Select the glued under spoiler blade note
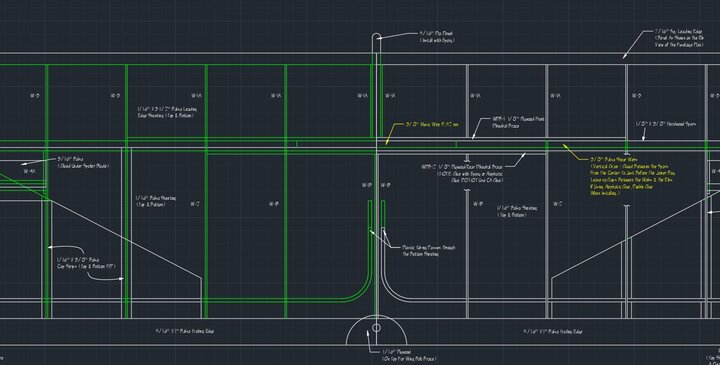The height and width of the screenshot is (365, 720). pyautogui.click(x=83, y=163)
